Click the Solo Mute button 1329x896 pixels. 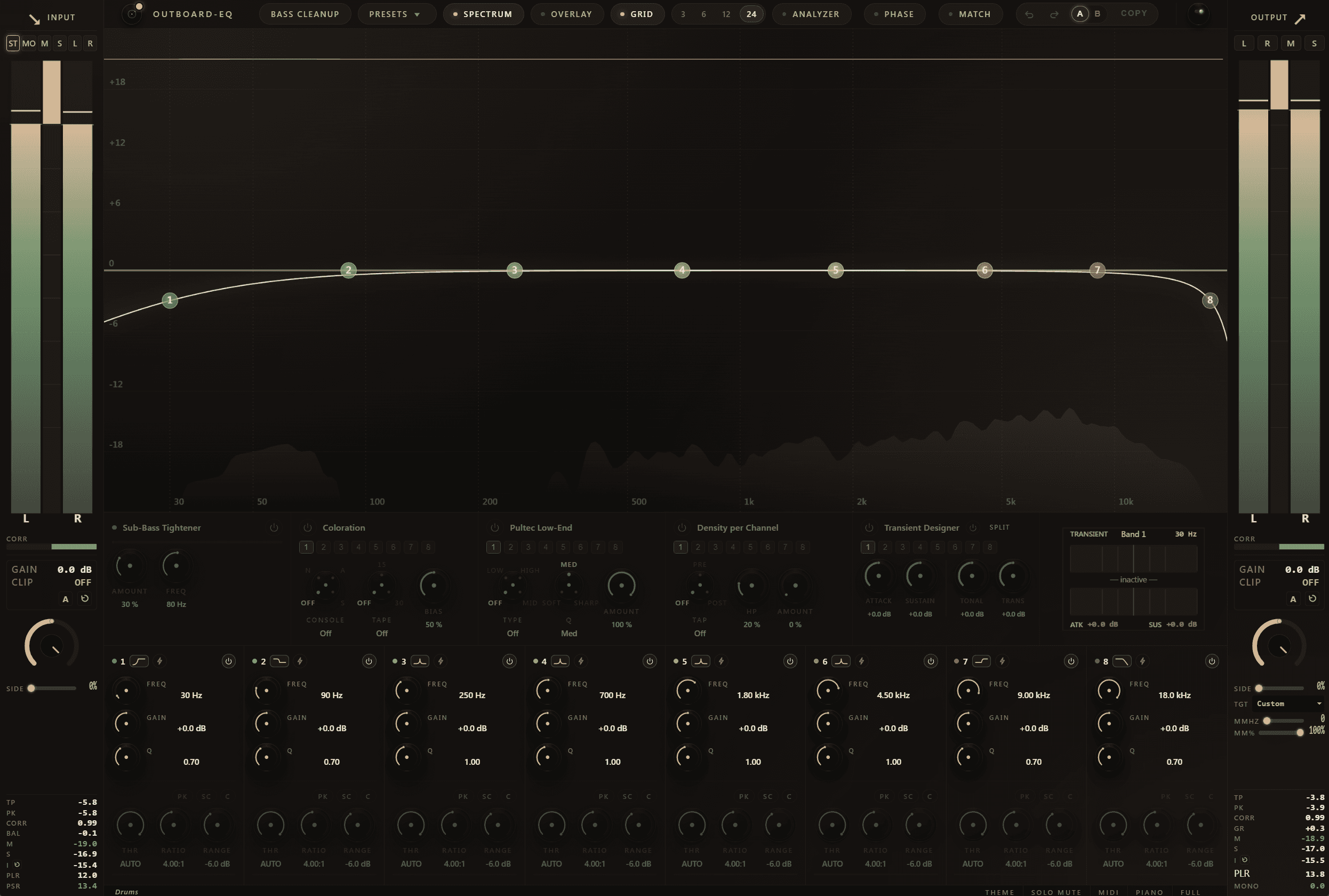(1056, 891)
